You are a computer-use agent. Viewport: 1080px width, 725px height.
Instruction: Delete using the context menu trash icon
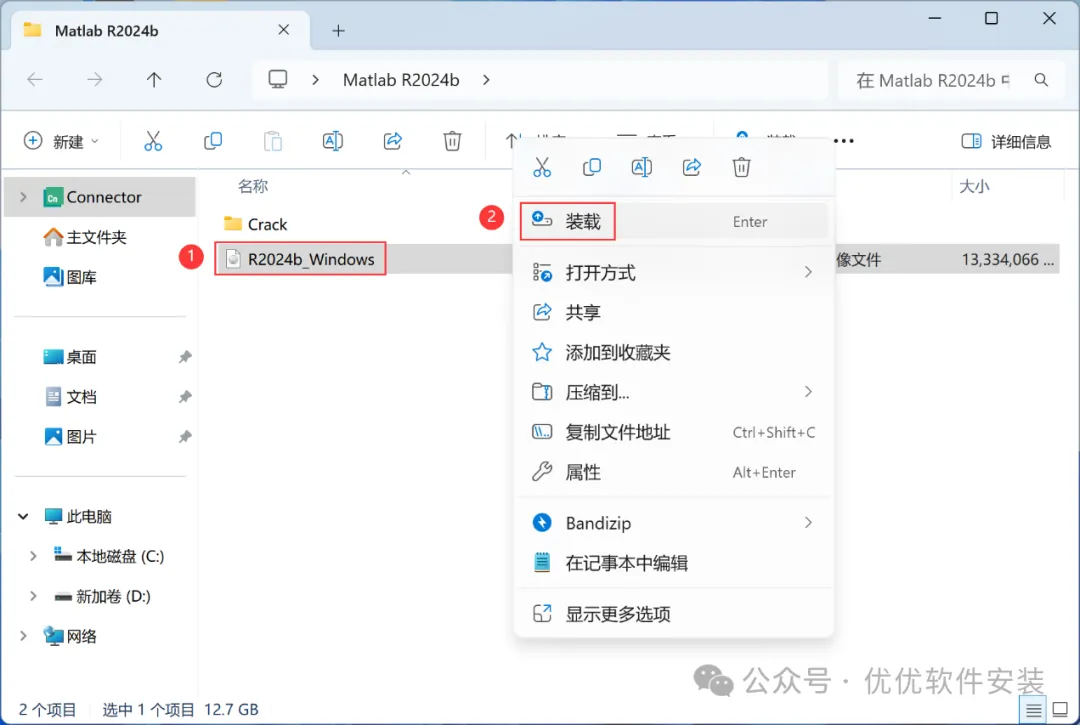pos(741,167)
